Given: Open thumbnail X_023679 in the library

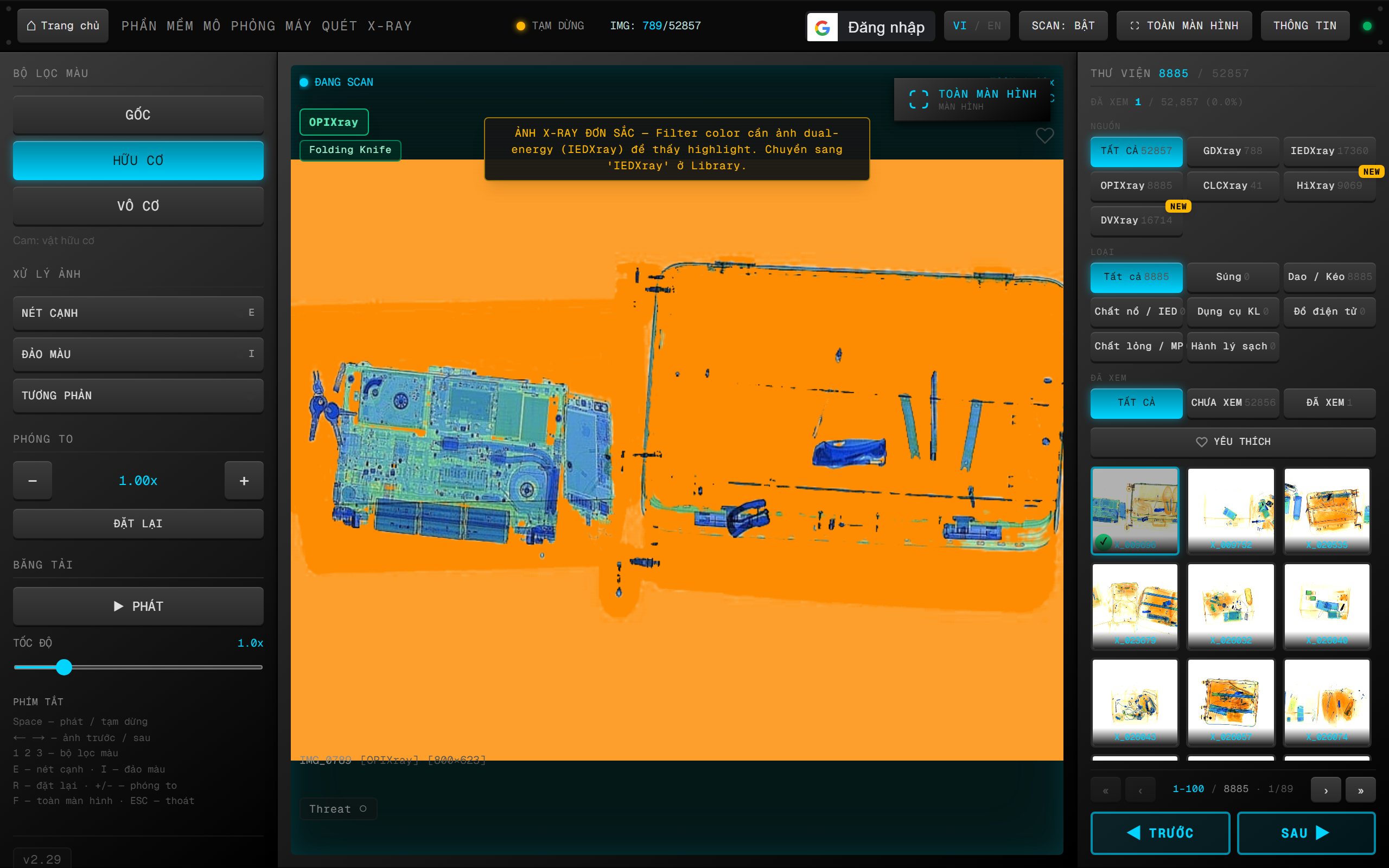Looking at the screenshot, I should [1135, 606].
